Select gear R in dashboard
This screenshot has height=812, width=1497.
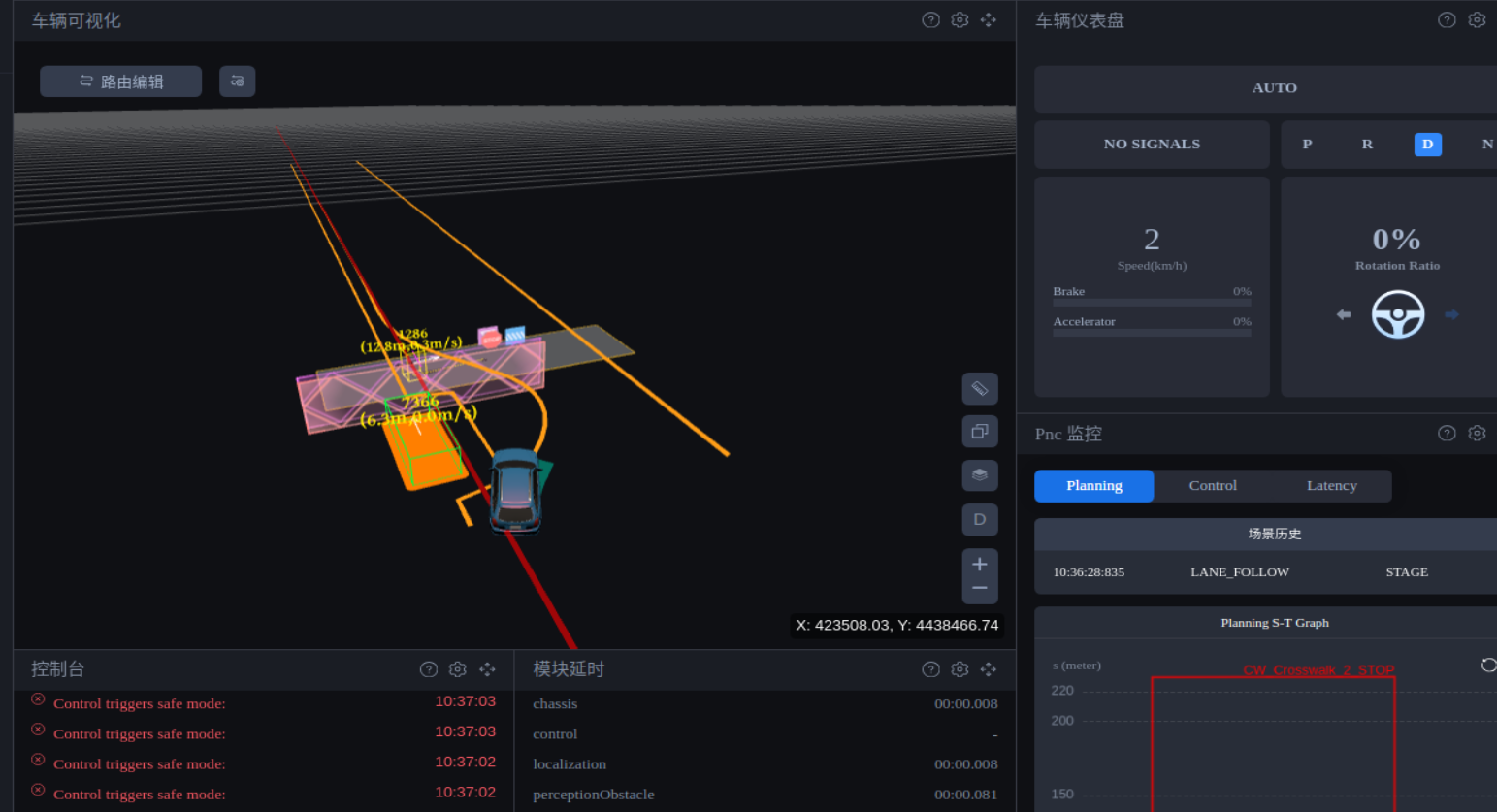point(1367,145)
